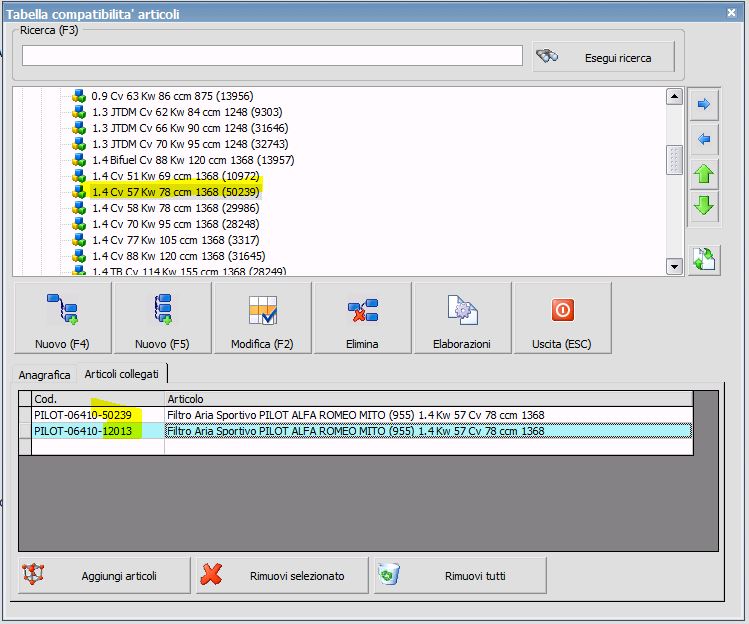Click the Articolo column header
This screenshot has width=749, height=624.
click(428, 398)
